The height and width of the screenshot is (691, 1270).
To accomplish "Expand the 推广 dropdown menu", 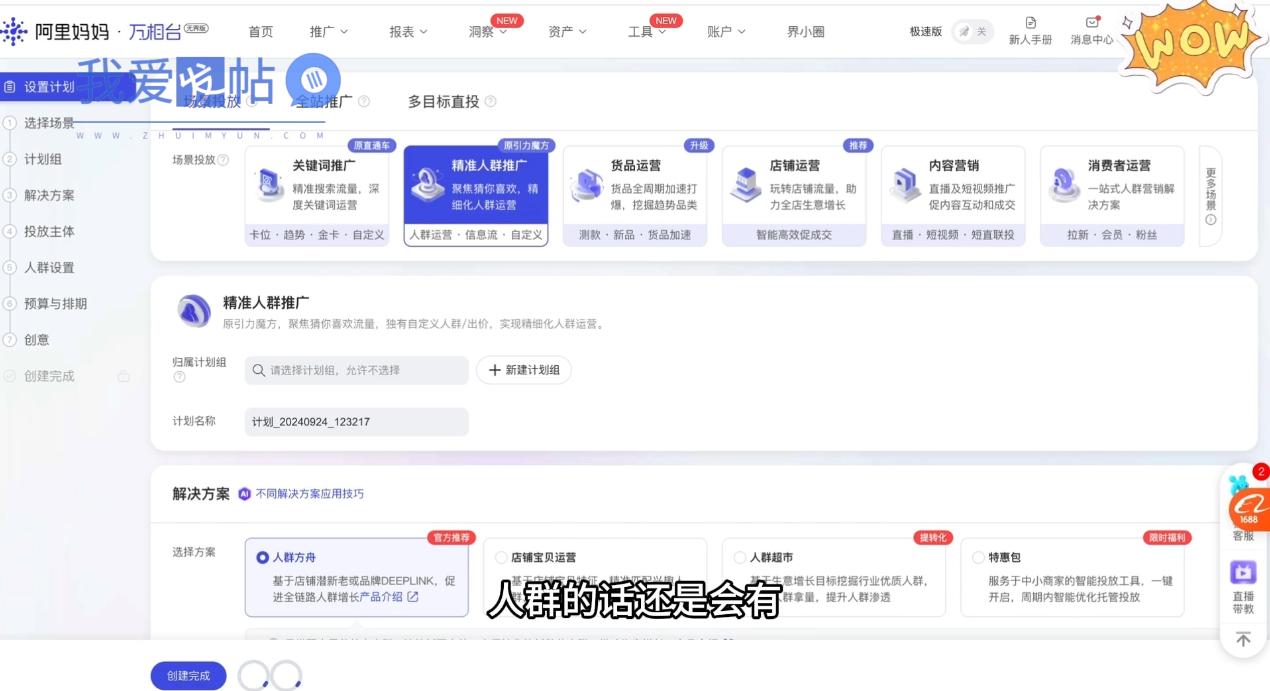I will point(329,32).
